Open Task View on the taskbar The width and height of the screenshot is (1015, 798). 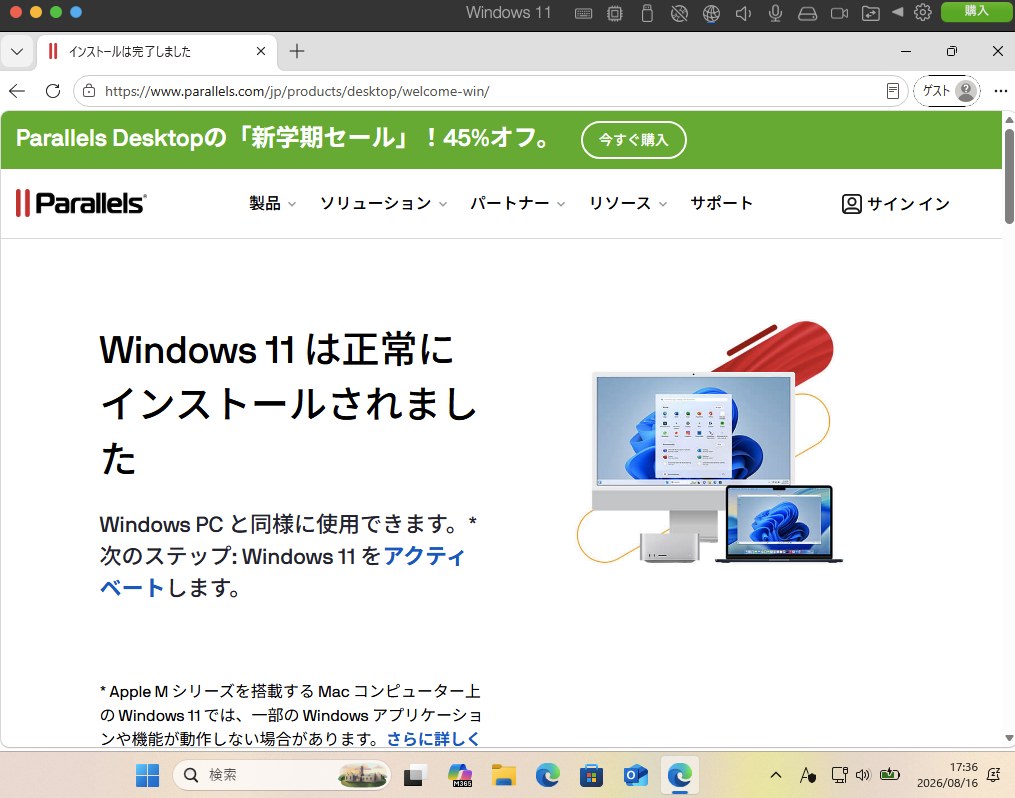pyautogui.click(x=416, y=775)
